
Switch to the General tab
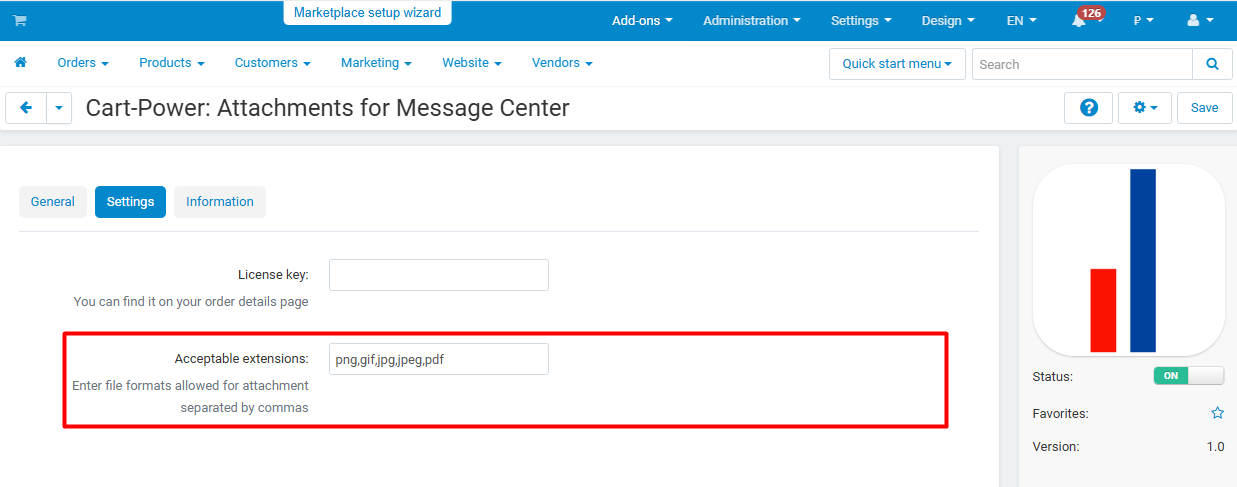(53, 202)
